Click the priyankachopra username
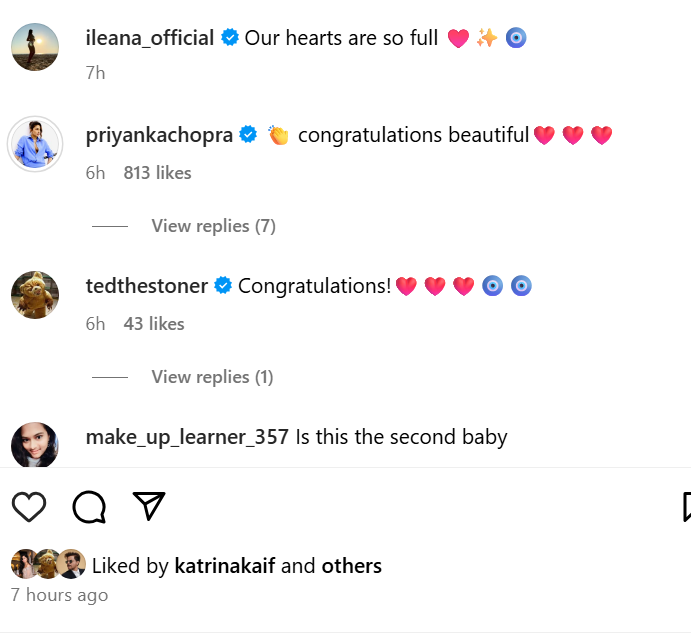Image resolution: width=691 pixels, height=637 pixels. 159,135
